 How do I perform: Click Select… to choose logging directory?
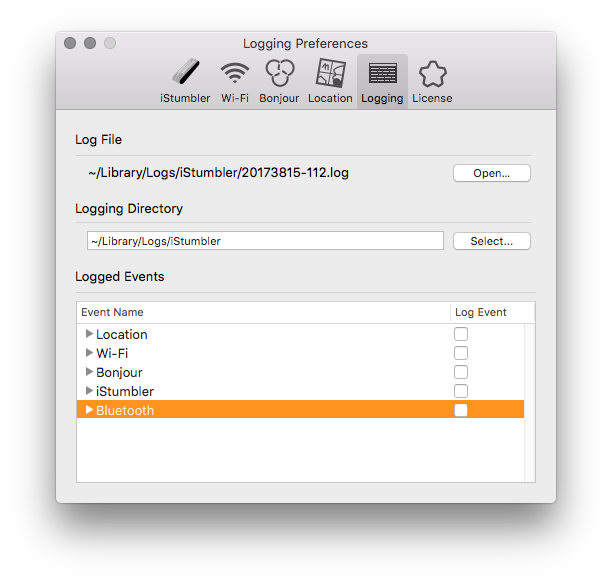[x=491, y=241]
